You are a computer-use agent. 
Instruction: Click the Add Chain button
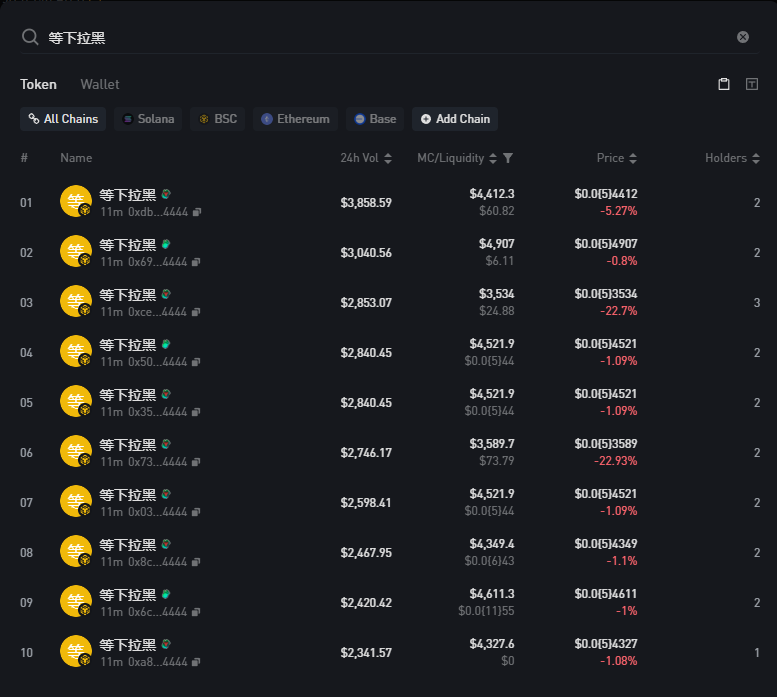point(455,119)
